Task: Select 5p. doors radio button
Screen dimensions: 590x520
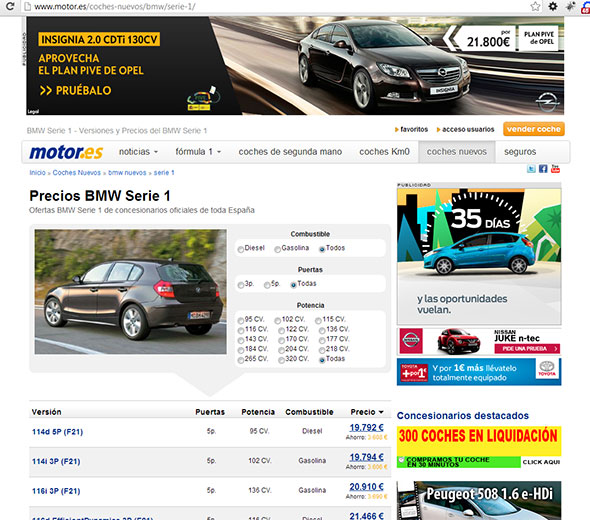Action: coord(267,285)
